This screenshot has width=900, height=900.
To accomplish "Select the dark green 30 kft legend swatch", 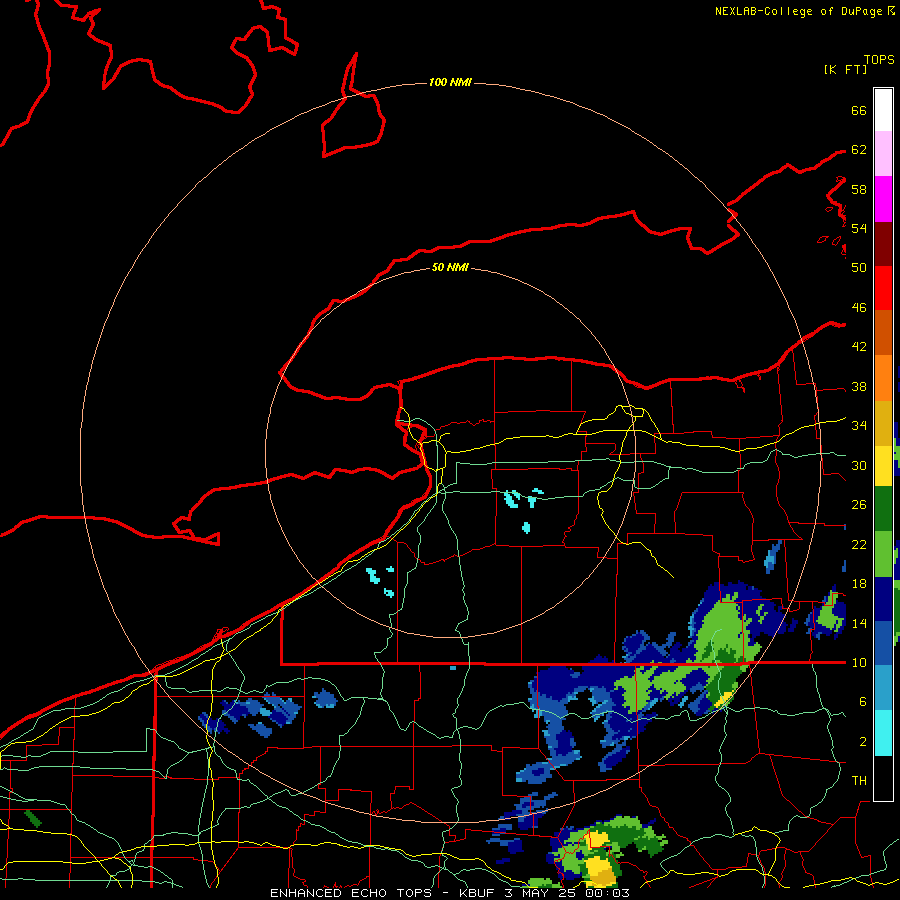I will pyautogui.click(x=883, y=509).
